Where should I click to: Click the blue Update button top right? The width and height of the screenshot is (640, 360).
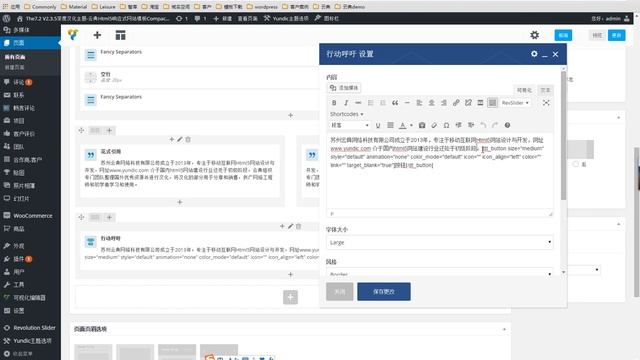coord(616,35)
